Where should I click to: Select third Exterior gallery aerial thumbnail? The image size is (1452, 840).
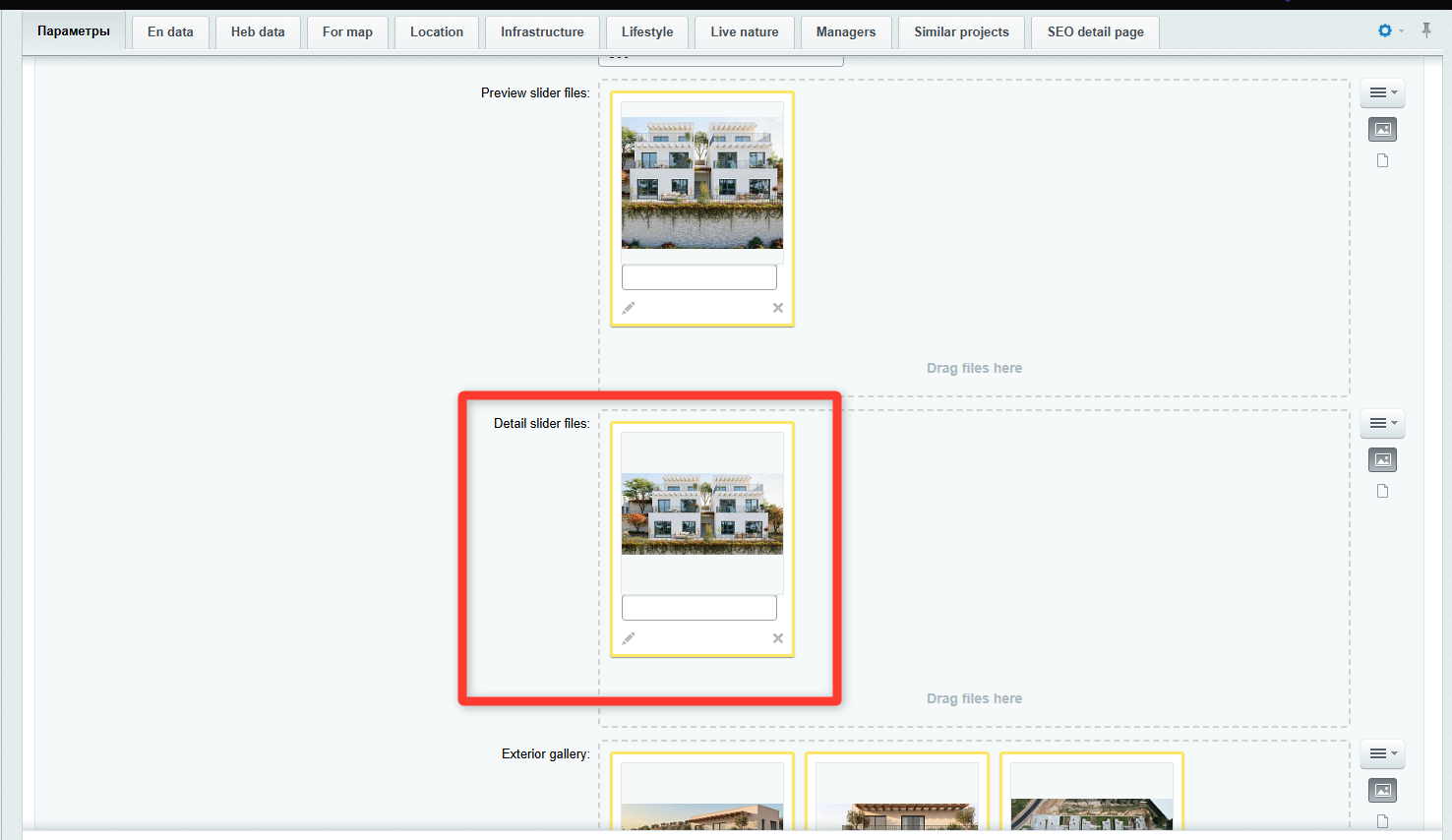click(x=1092, y=814)
